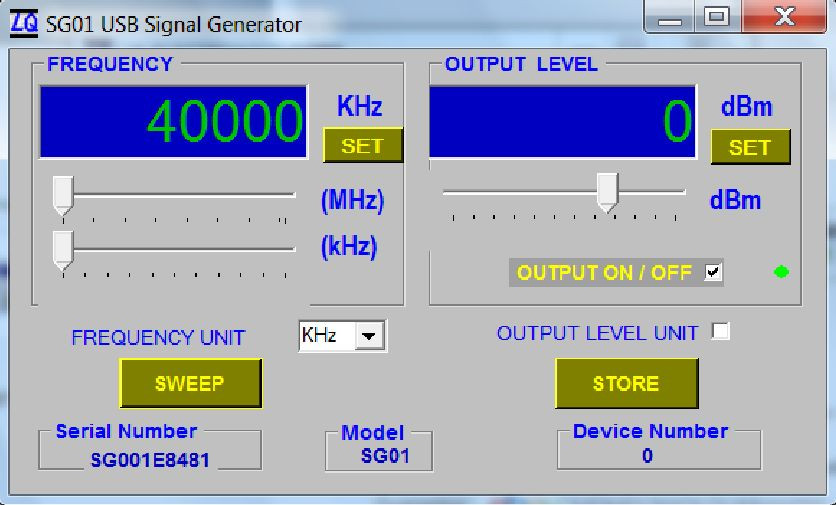Click the Model SG01 field
The height and width of the screenshot is (505, 836).
tap(379, 452)
